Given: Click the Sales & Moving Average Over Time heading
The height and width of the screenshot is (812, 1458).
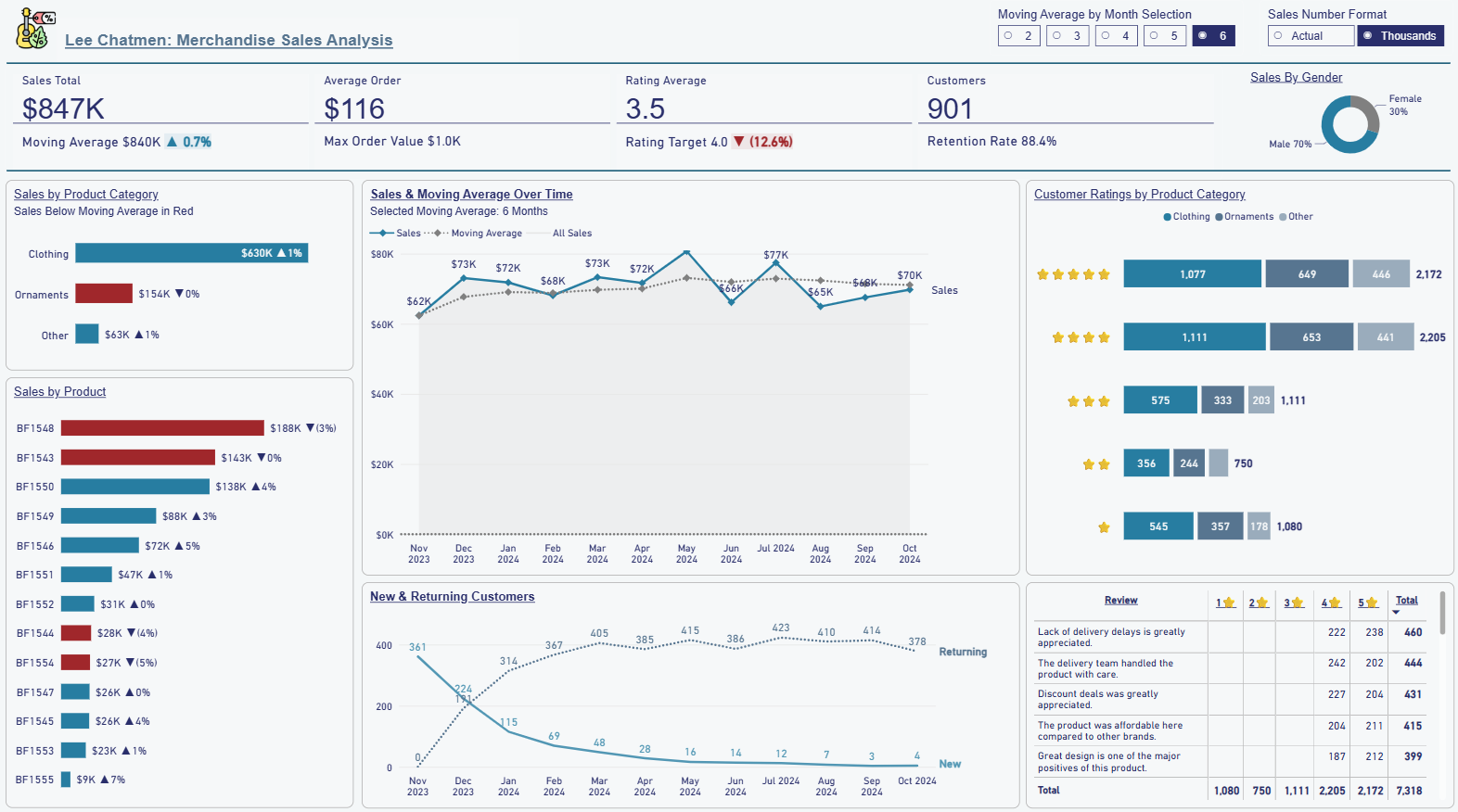Looking at the screenshot, I should tap(471, 195).
